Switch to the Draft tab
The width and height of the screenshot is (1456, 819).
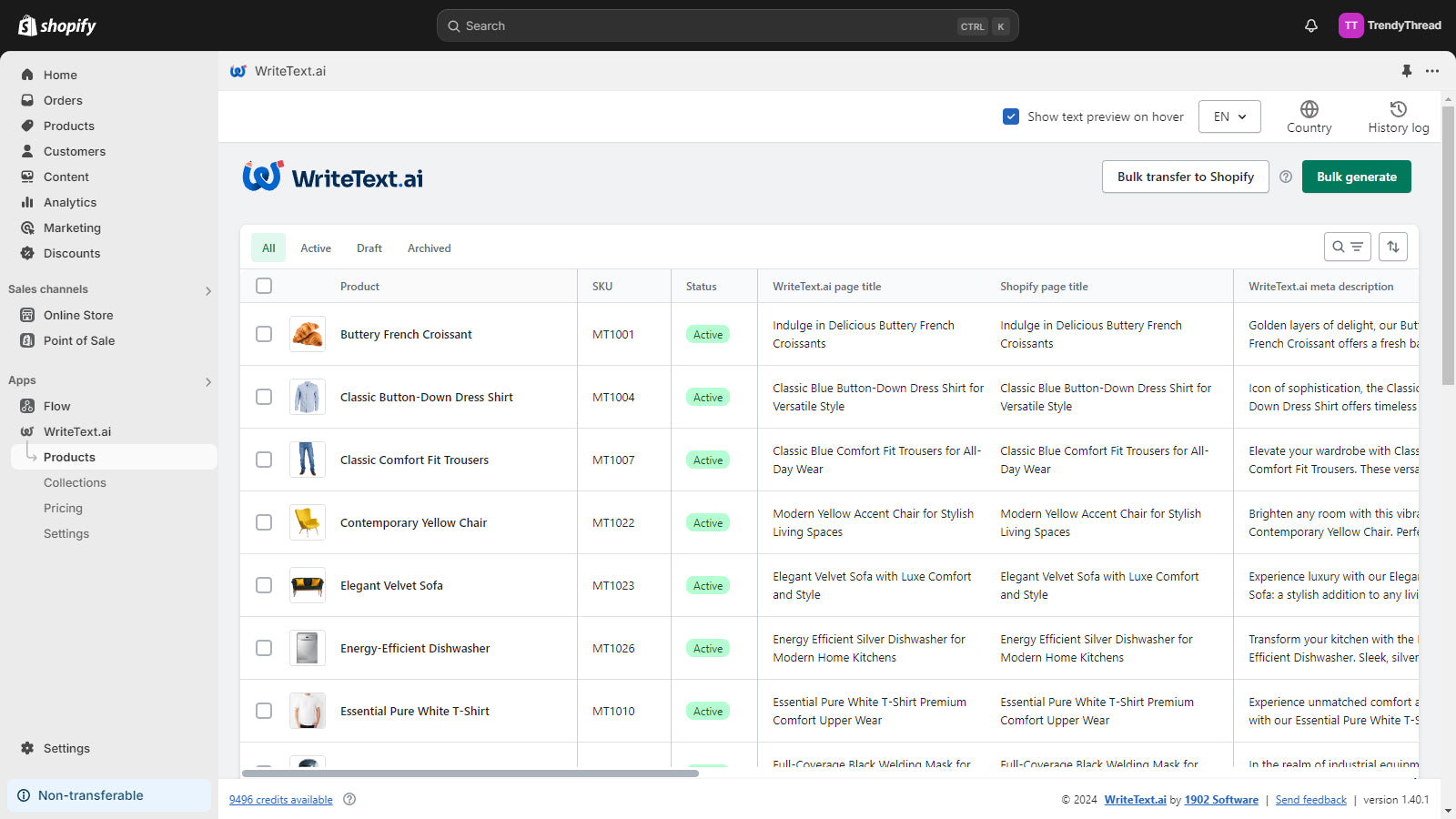tap(369, 248)
